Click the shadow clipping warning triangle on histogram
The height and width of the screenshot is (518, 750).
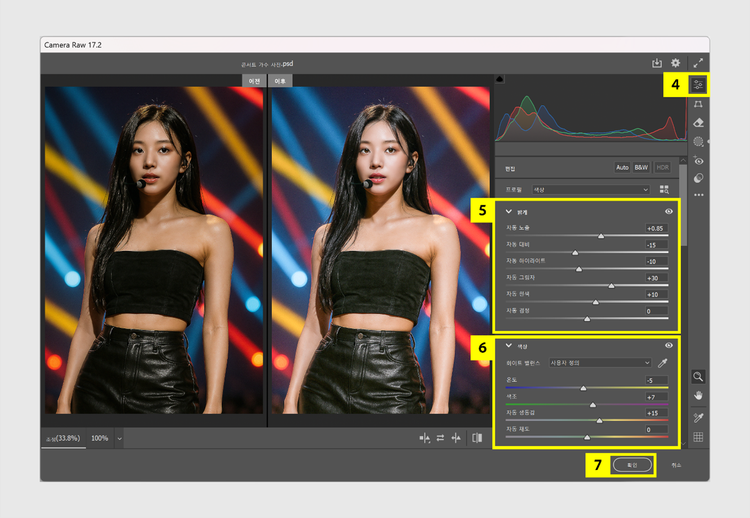pyautogui.click(x=499, y=79)
